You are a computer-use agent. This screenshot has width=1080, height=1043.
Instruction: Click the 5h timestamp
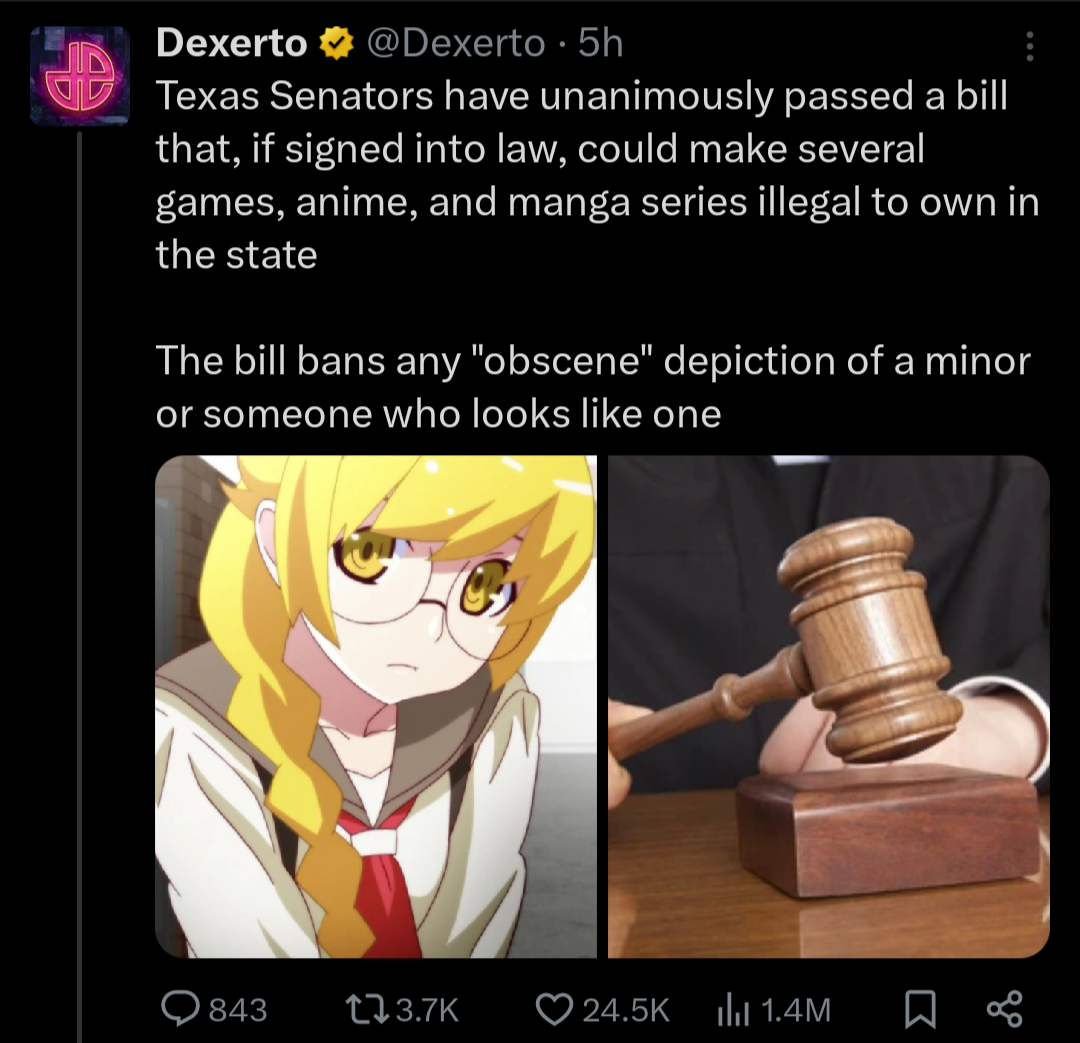point(601,43)
